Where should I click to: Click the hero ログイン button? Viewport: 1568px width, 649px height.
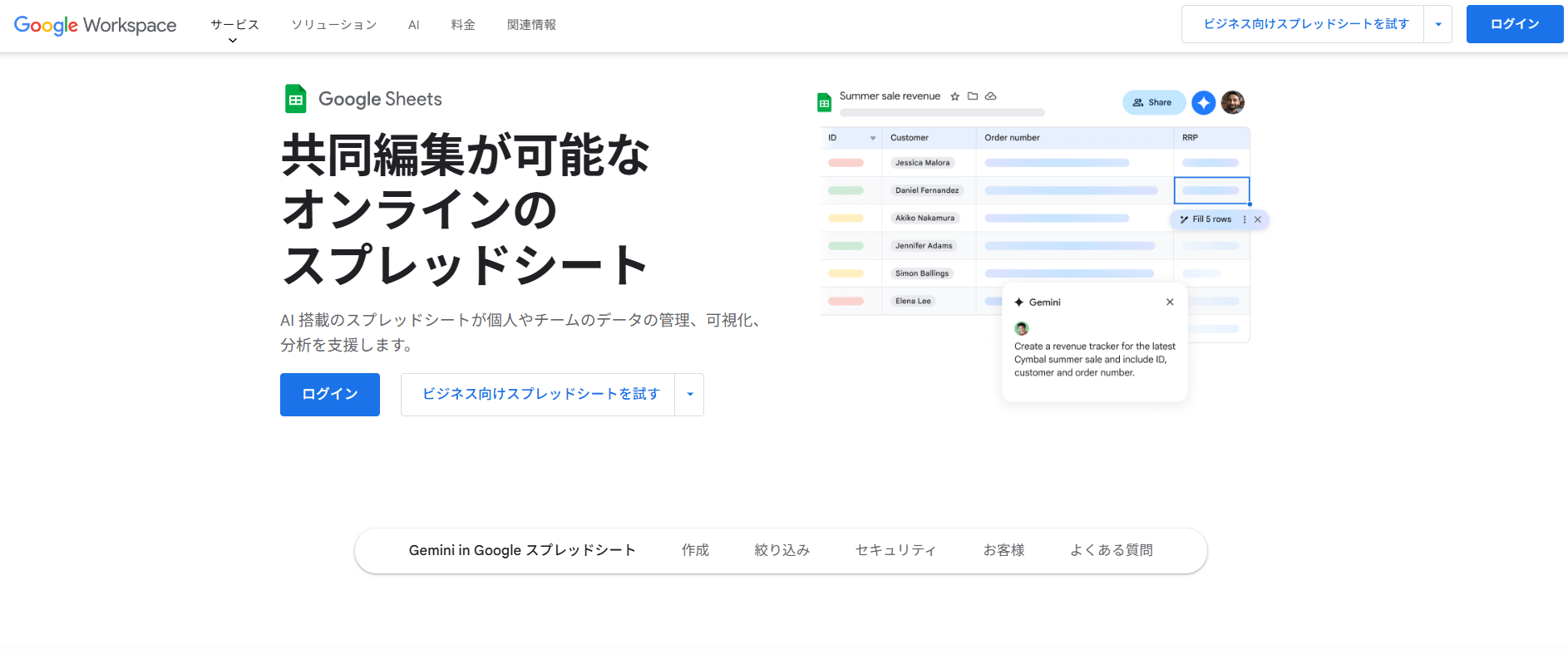330,395
